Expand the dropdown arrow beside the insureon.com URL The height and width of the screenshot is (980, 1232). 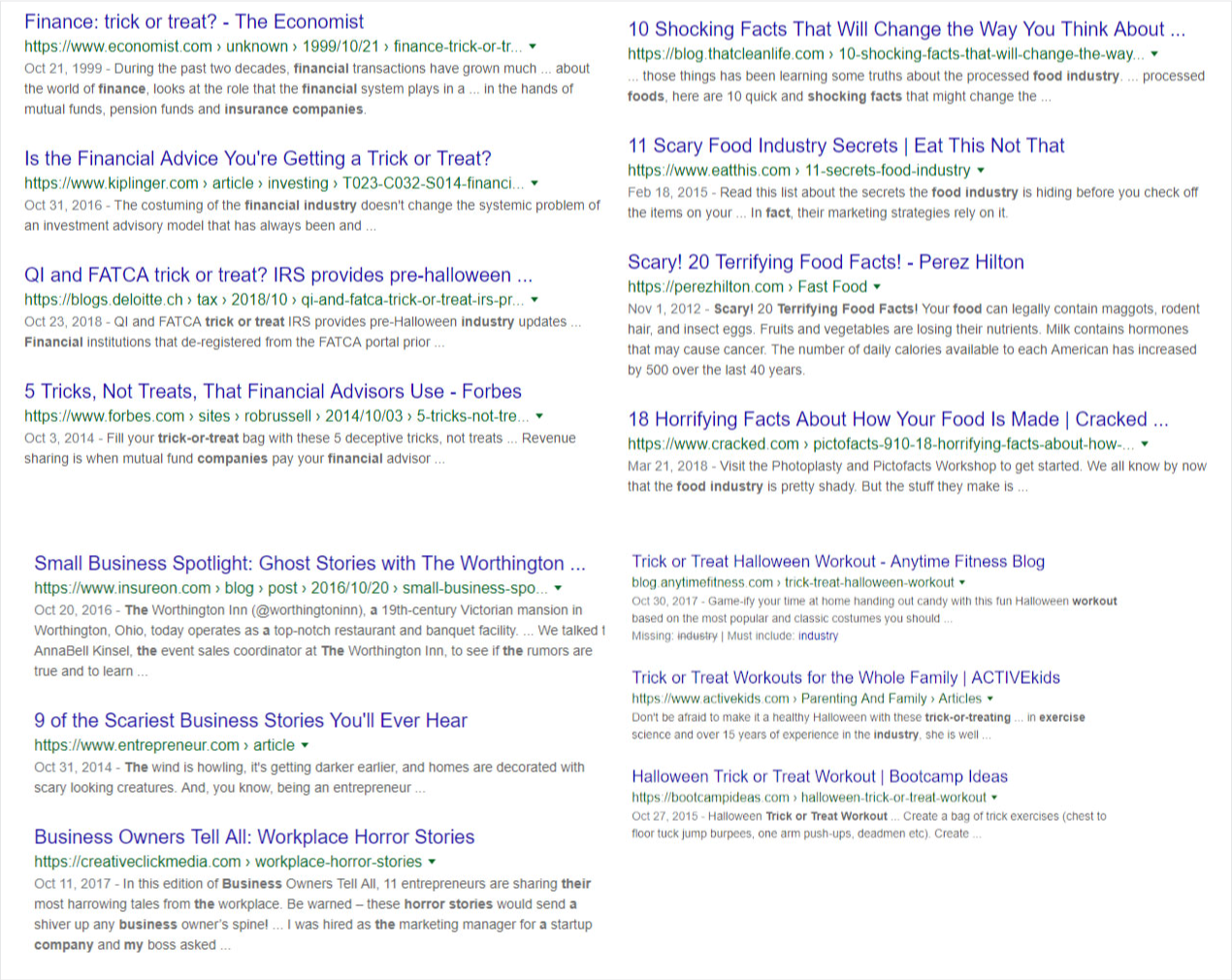pos(558,588)
